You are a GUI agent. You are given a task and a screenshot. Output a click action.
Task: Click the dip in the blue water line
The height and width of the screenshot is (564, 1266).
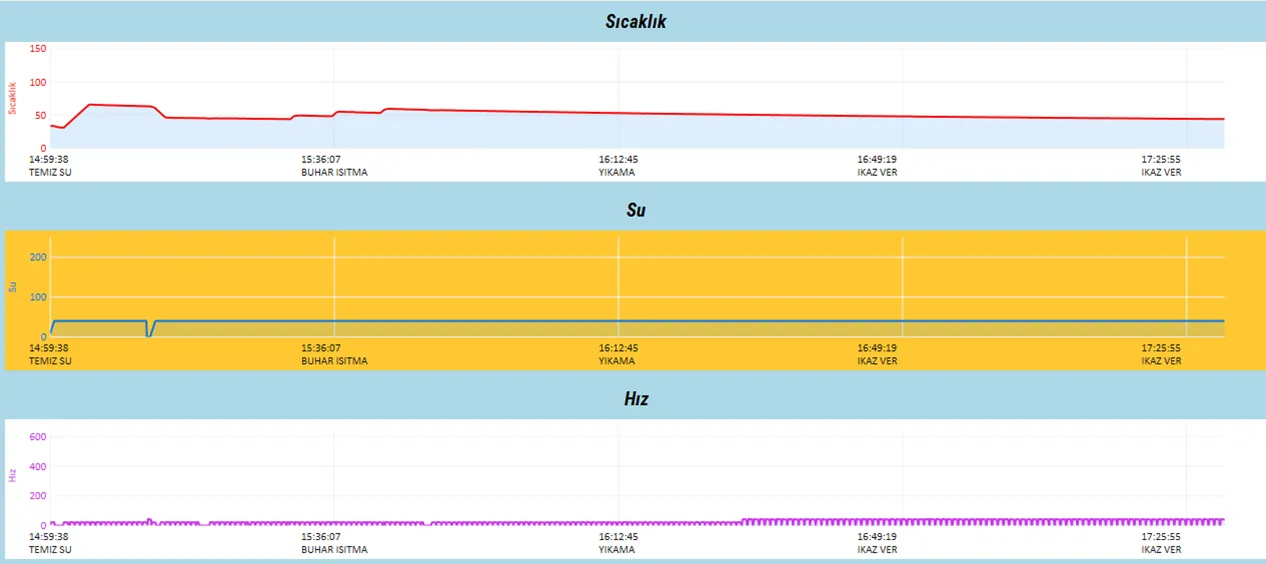click(x=149, y=332)
